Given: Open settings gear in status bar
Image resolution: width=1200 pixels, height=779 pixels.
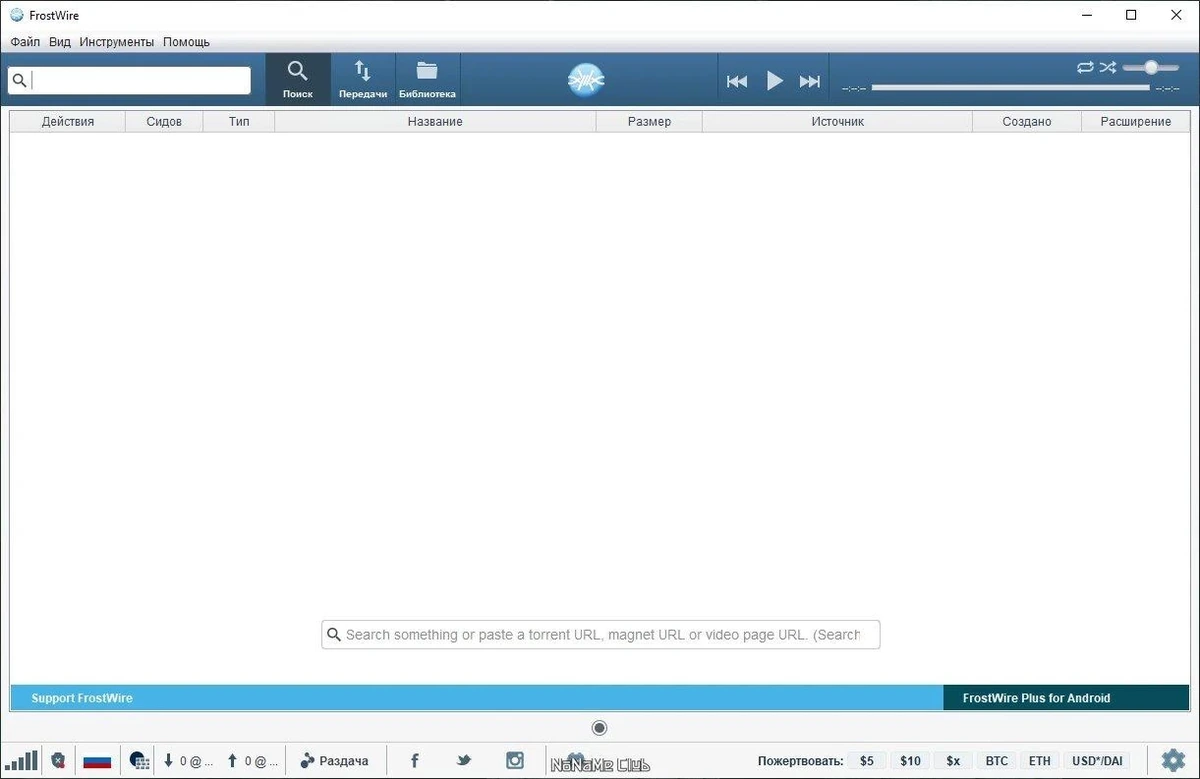Looking at the screenshot, I should click(1173, 760).
